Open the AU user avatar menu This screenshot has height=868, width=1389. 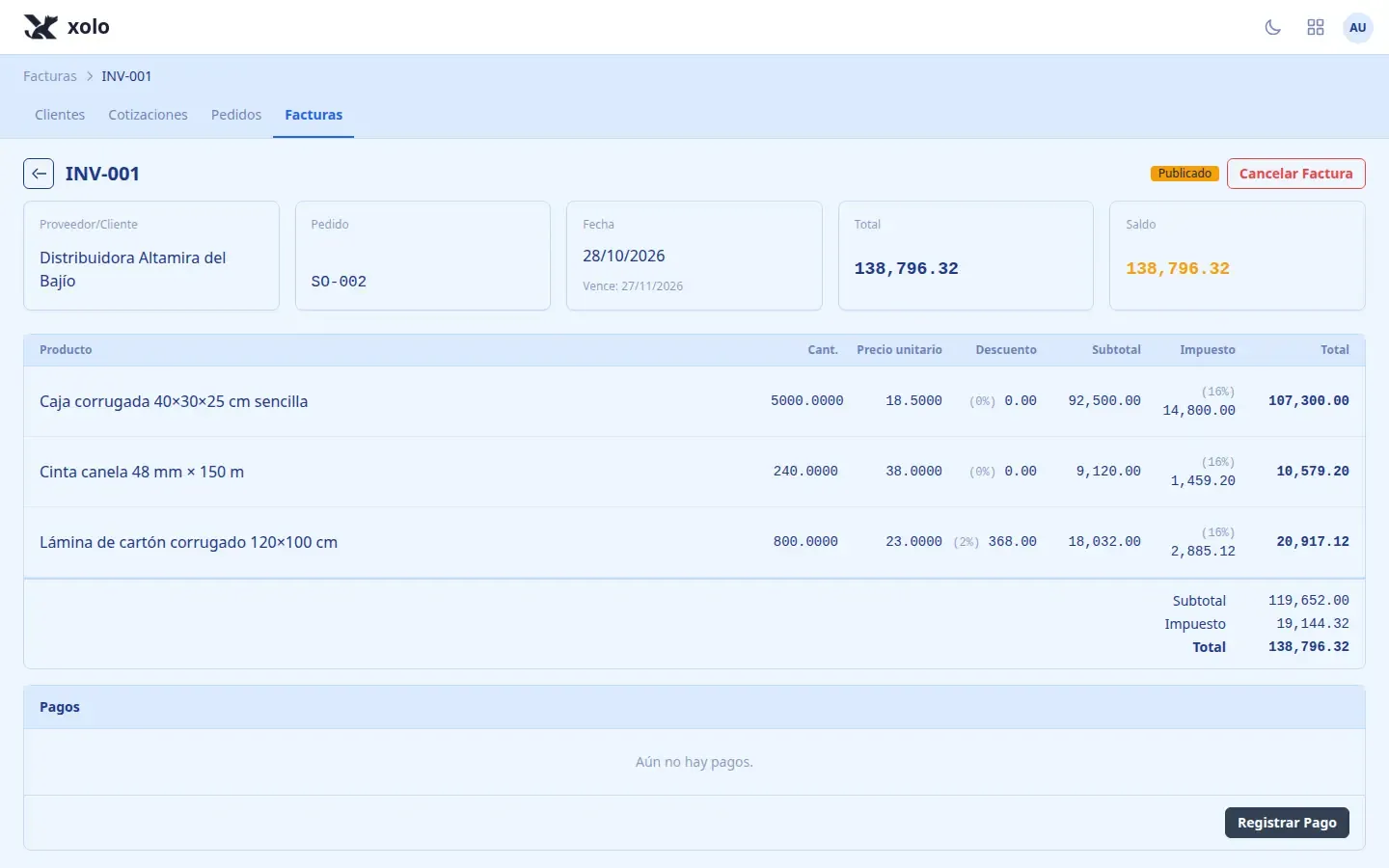click(1358, 27)
